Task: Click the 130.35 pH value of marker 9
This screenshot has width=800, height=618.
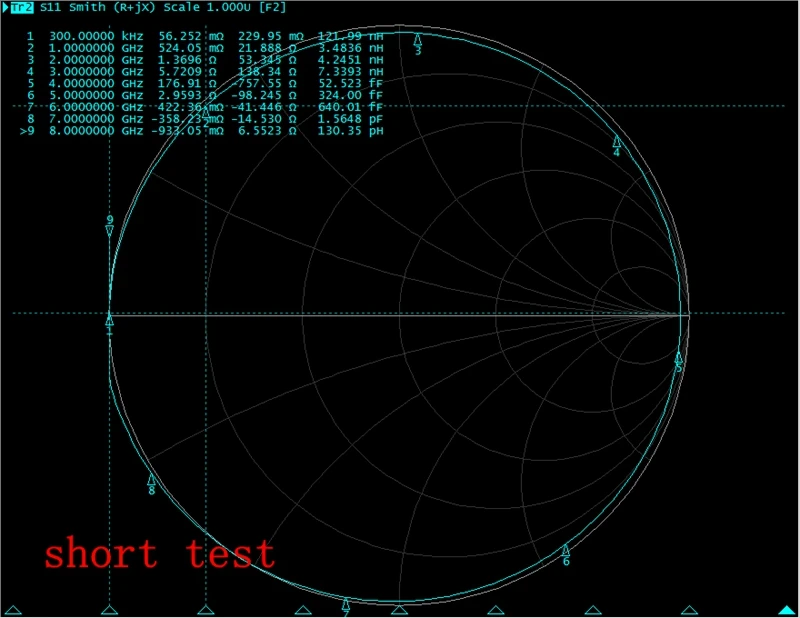Action: point(351,131)
